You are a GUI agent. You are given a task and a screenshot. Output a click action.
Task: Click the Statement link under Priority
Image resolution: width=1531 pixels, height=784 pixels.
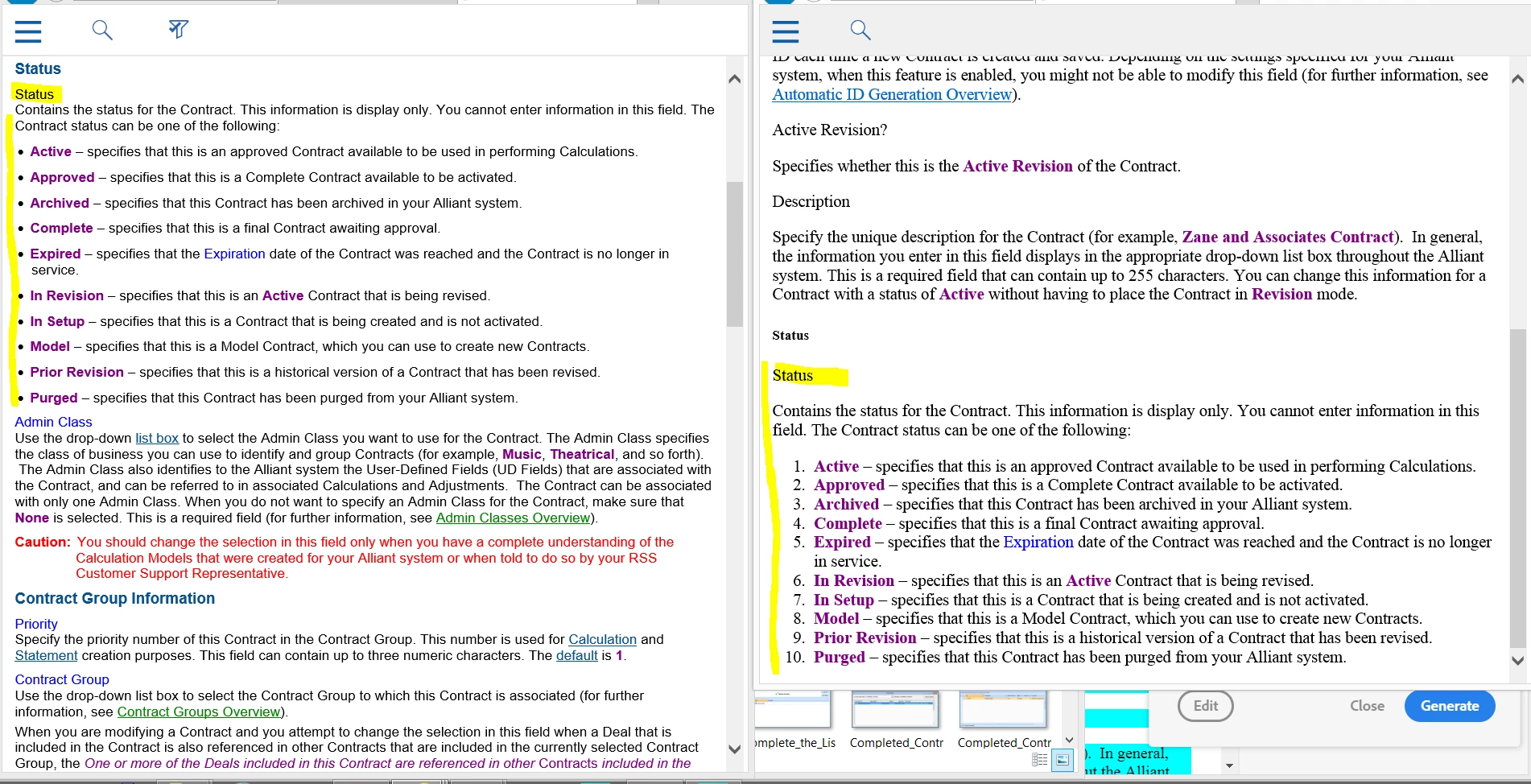tap(46, 655)
